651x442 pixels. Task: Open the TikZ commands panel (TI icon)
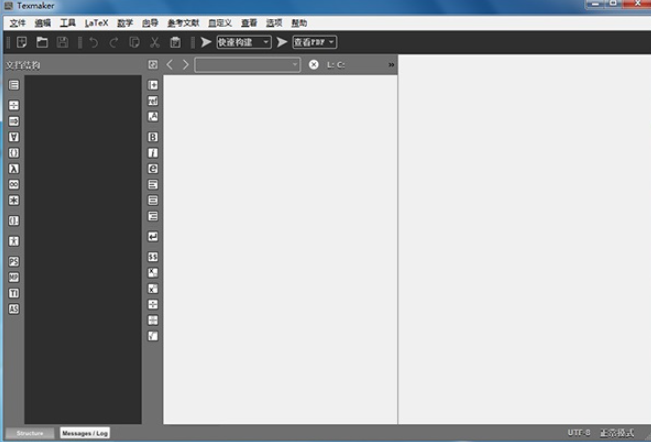14,293
